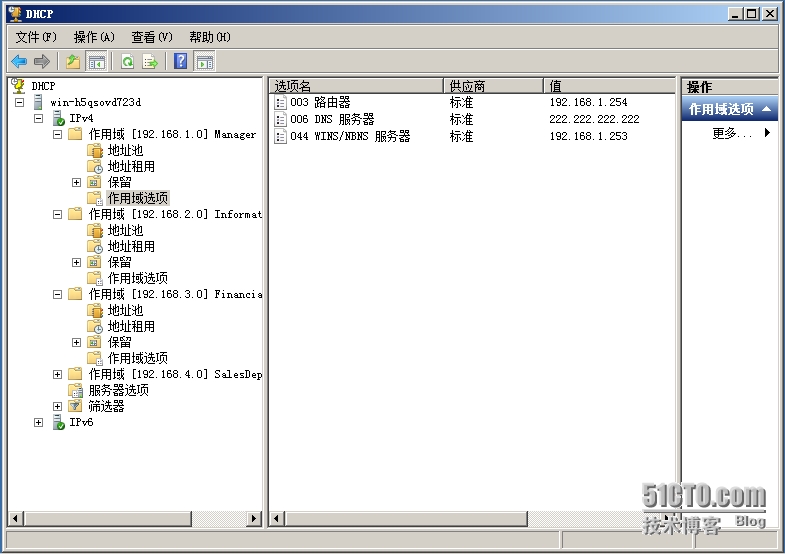
Task: Click the 006 DNS 服务器 option icon
Action: (x=280, y=119)
